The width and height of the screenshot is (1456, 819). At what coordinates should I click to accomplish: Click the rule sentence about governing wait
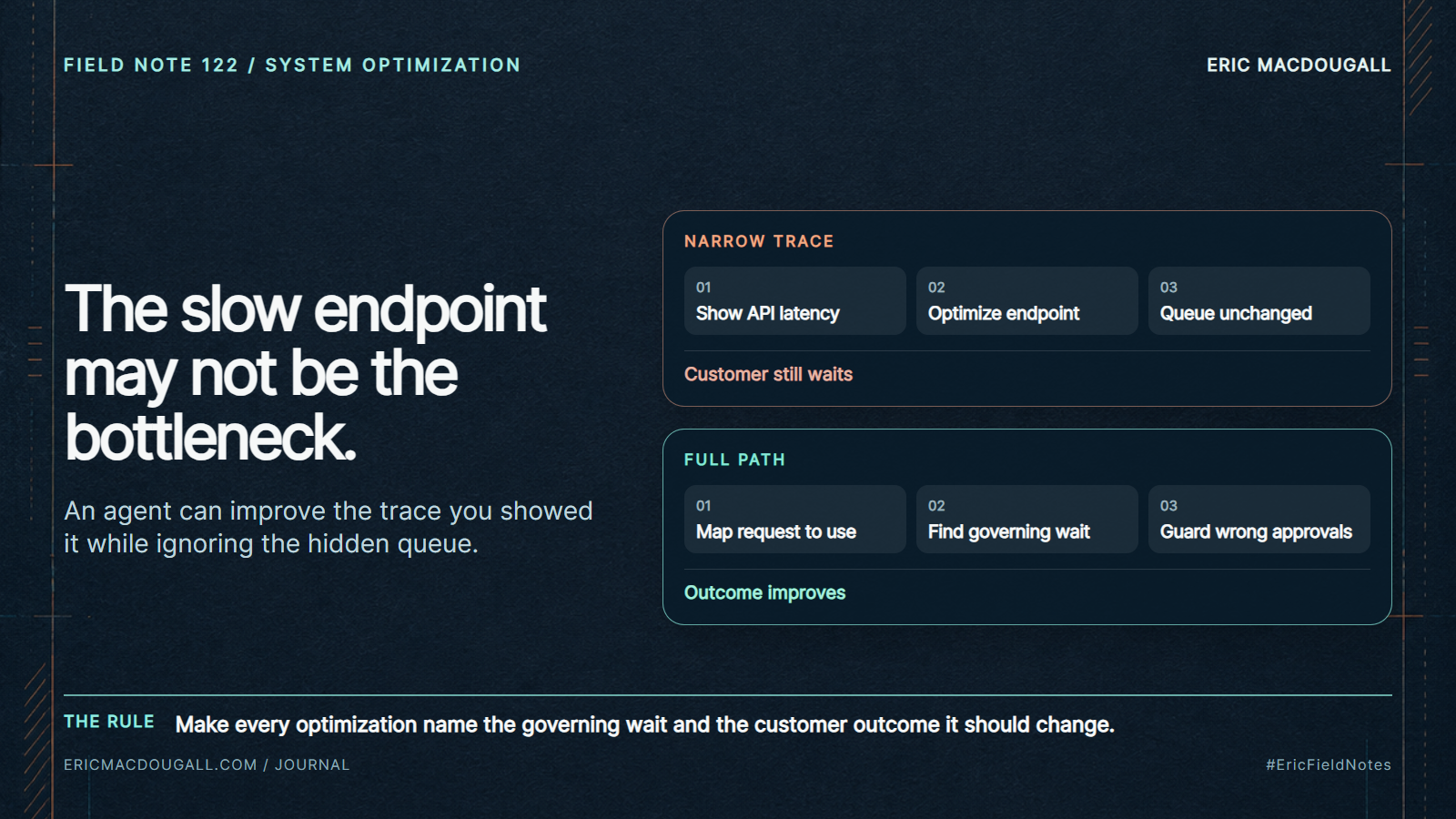pos(644,724)
